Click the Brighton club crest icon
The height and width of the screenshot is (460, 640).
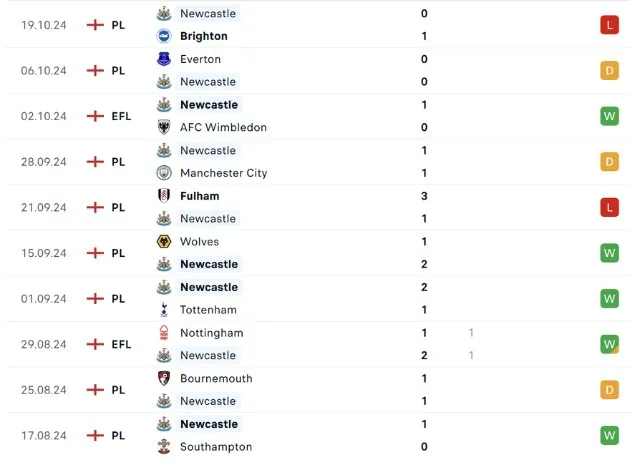click(x=164, y=36)
